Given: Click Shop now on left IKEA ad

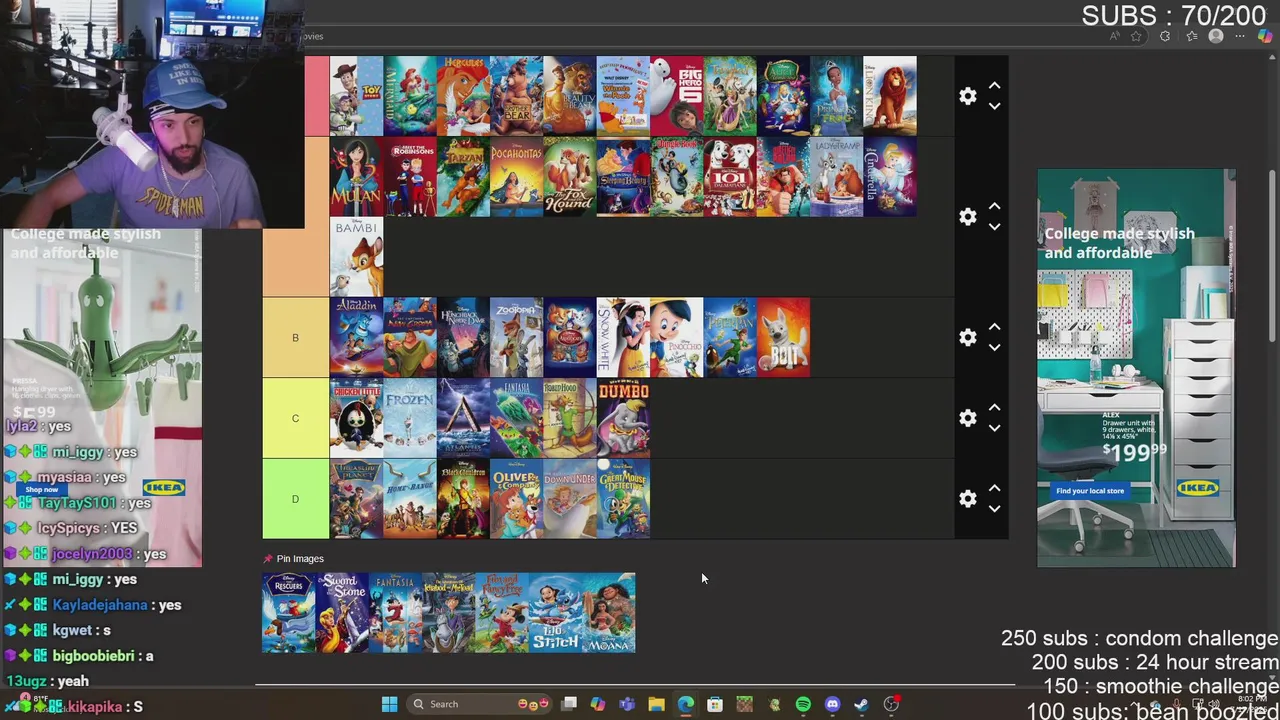Looking at the screenshot, I should coord(42,489).
